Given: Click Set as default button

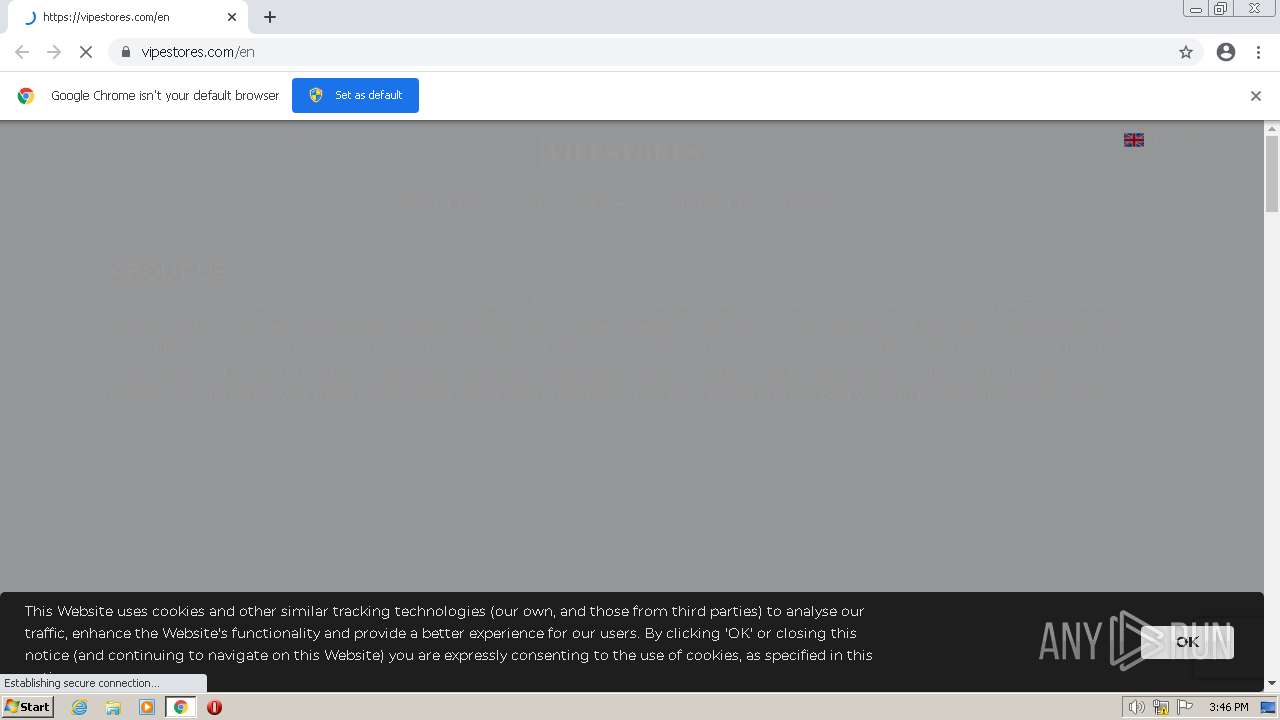Looking at the screenshot, I should click(x=355, y=95).
